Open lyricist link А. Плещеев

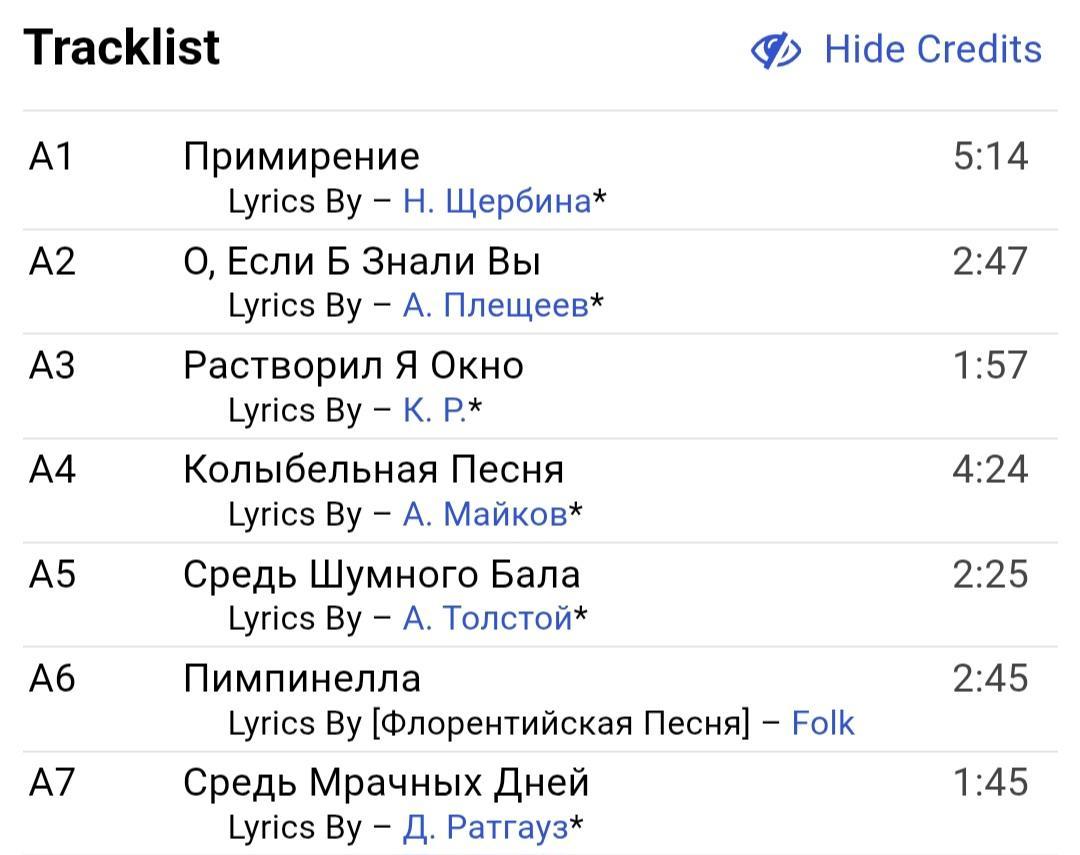tap(495, 305)
